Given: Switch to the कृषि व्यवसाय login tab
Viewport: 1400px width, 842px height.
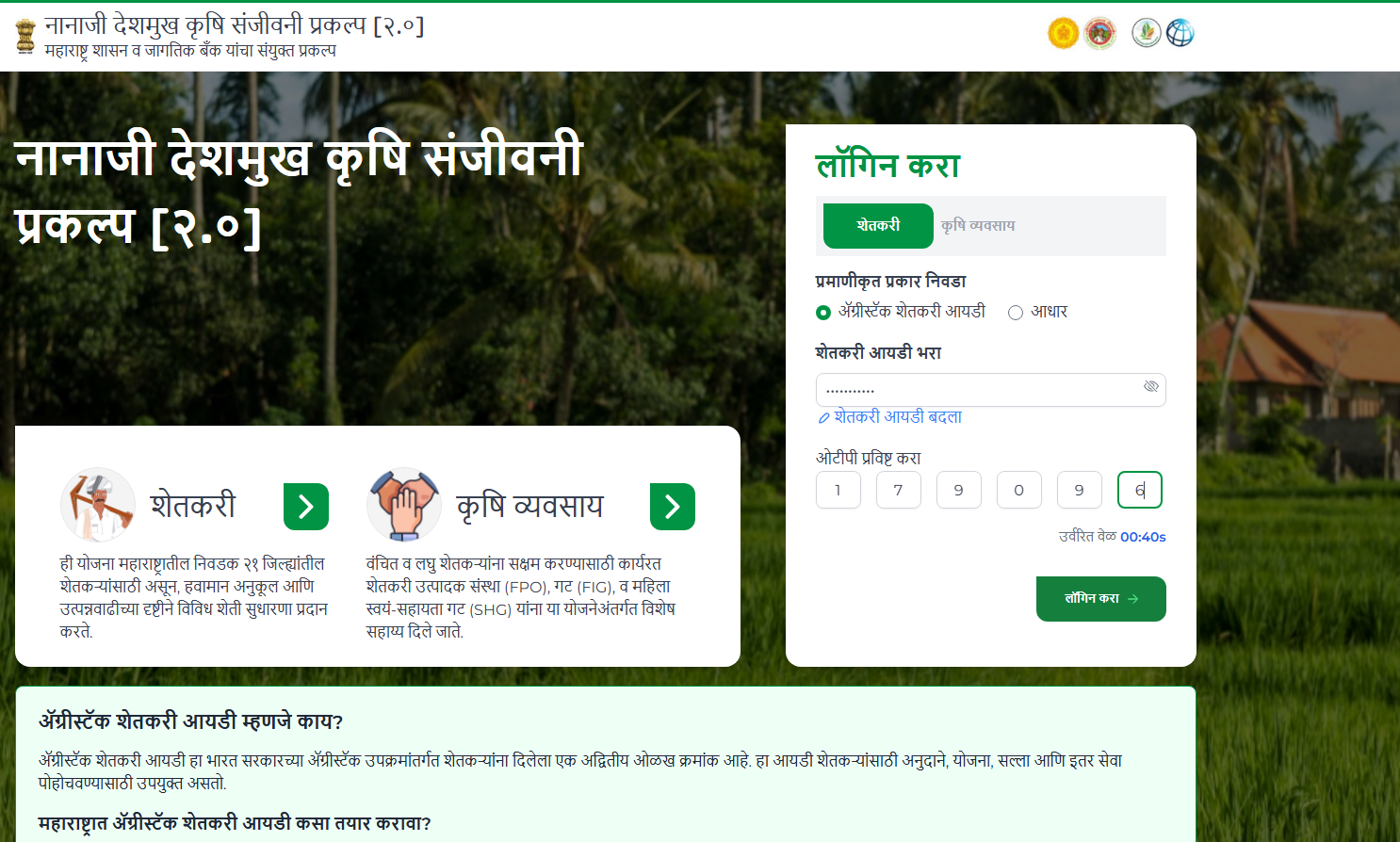Looking at the screenshot, I should (978, 226).
